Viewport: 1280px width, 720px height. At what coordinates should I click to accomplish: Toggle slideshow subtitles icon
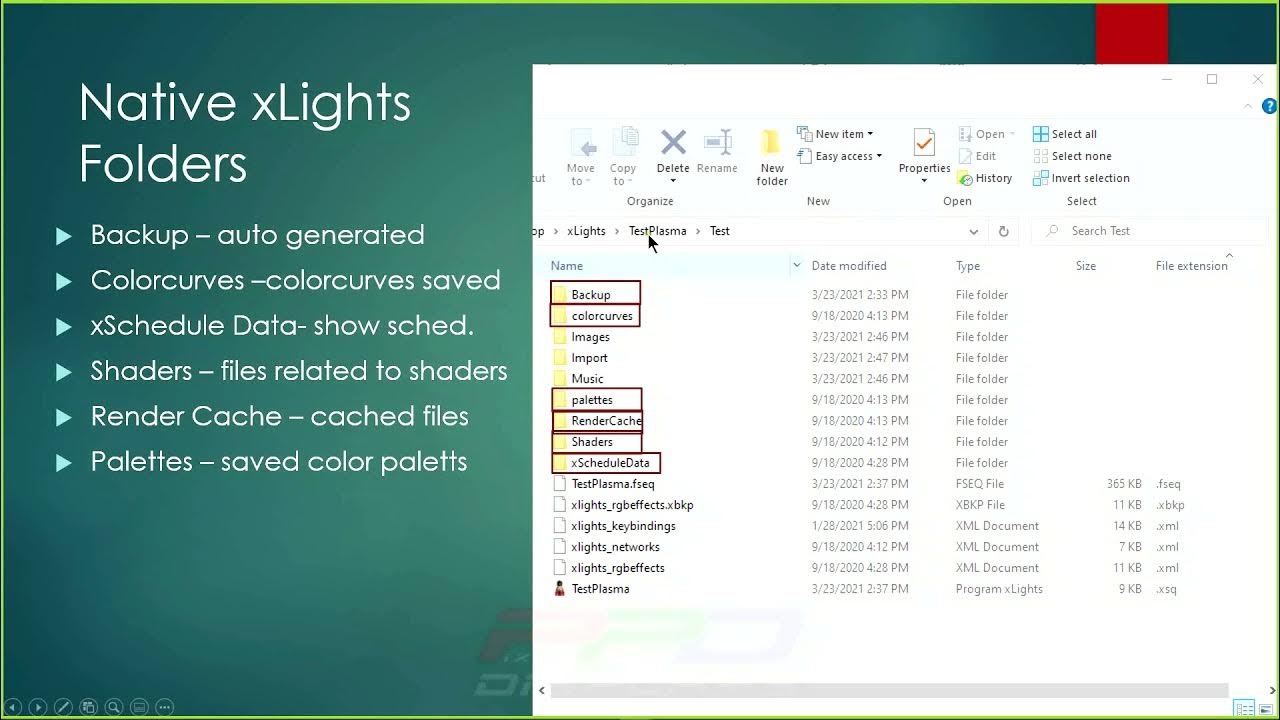[x=140, y=707]
